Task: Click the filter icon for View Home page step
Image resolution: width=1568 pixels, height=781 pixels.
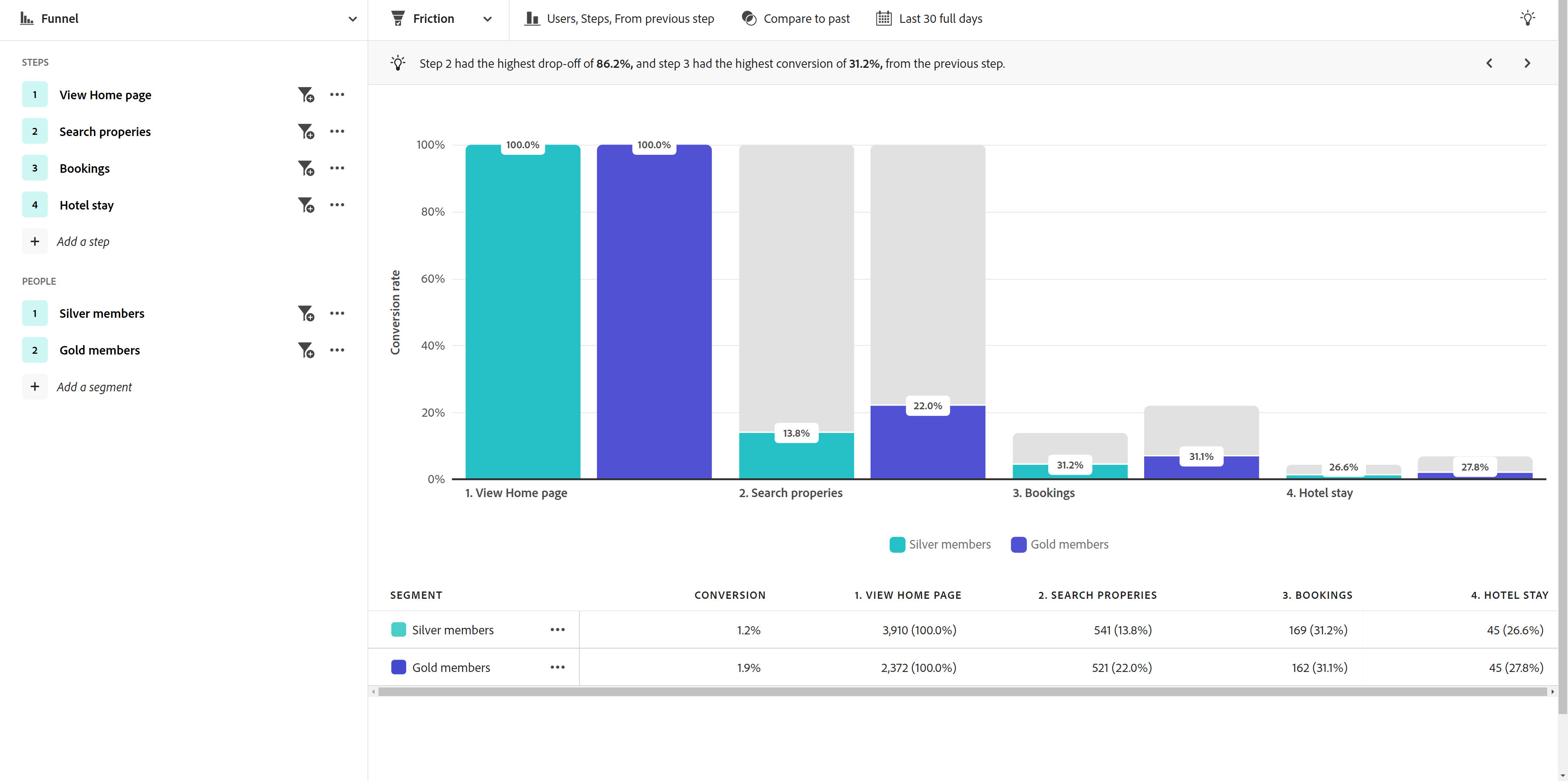Action: pos(305,95)
